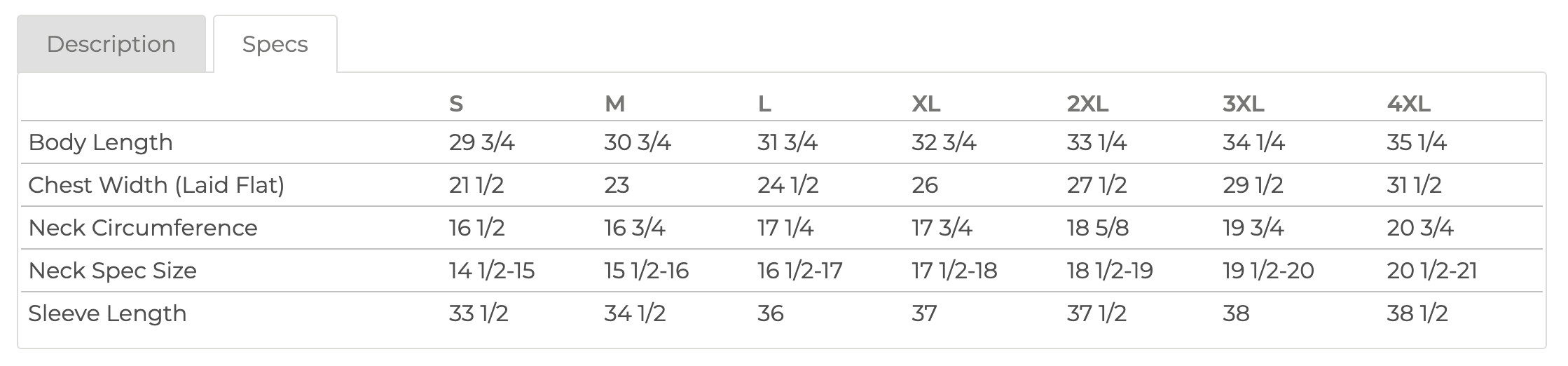This screenshot has height=366, width=1568.
Task: Click the S size column header
Action: [456, 104]
